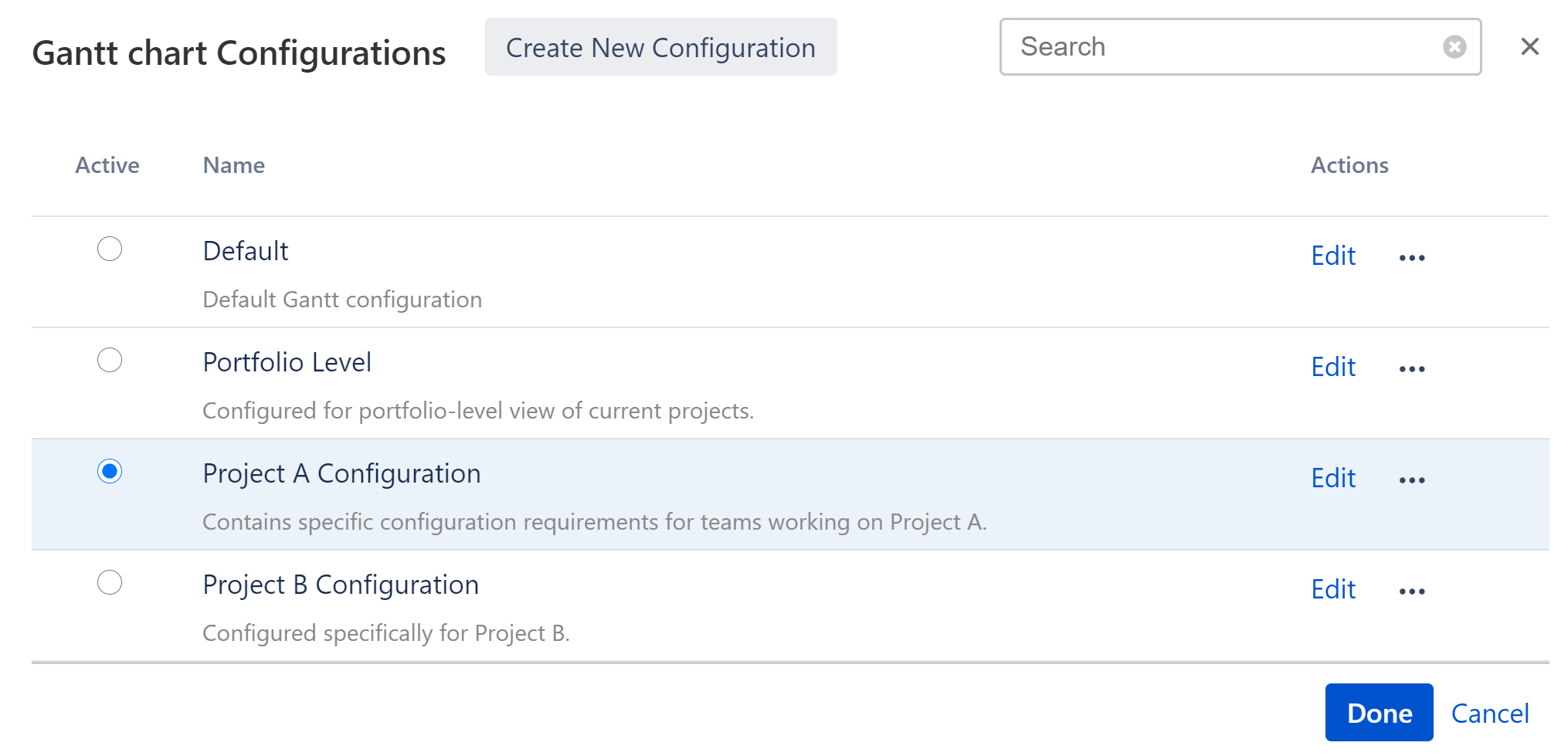The height and width of the screenshot is (756, 1568).
Task: Activate the Portfolio Level configuration
Action: [x=110, y=360]
